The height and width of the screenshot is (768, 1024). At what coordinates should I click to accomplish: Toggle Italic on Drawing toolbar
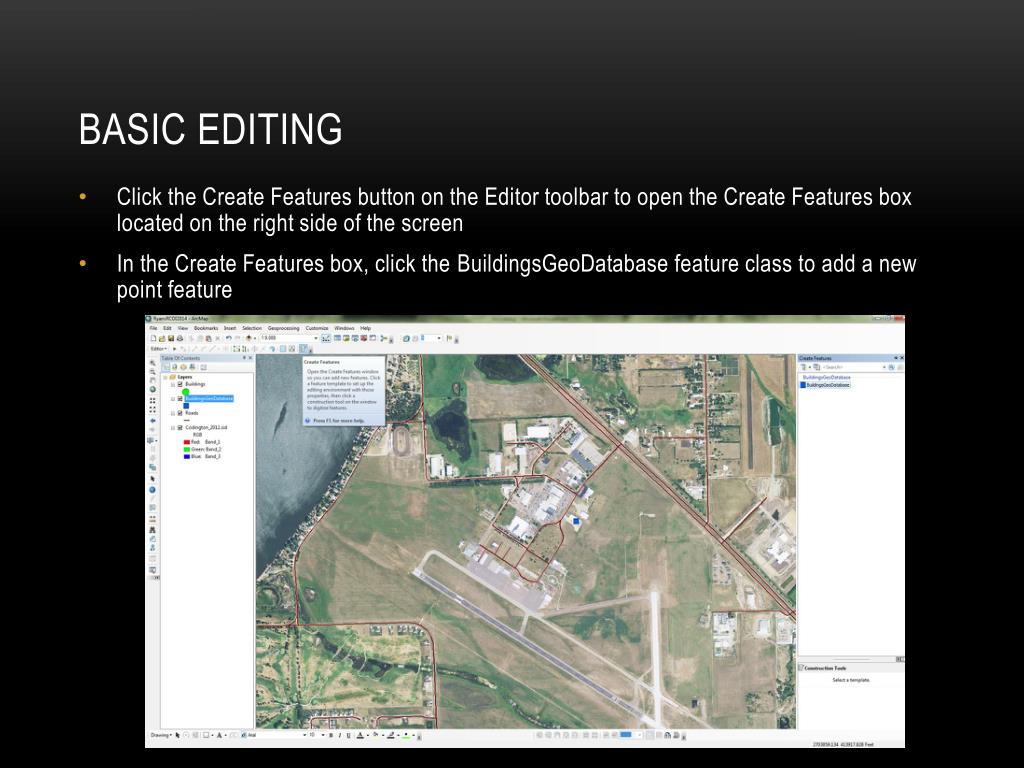pyautogui.click(x=340, y=735)
